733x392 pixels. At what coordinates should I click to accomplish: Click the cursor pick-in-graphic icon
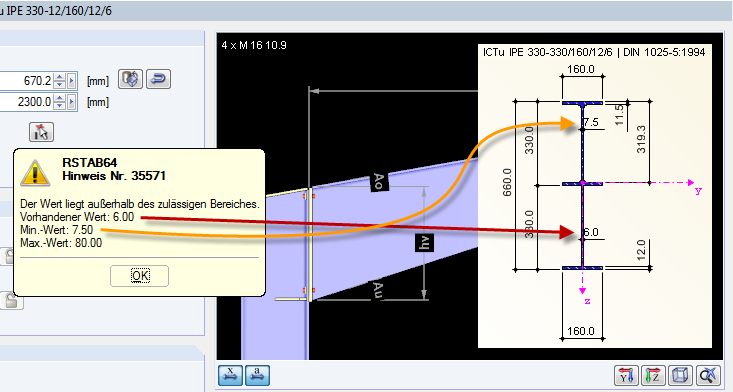[41, 132]
